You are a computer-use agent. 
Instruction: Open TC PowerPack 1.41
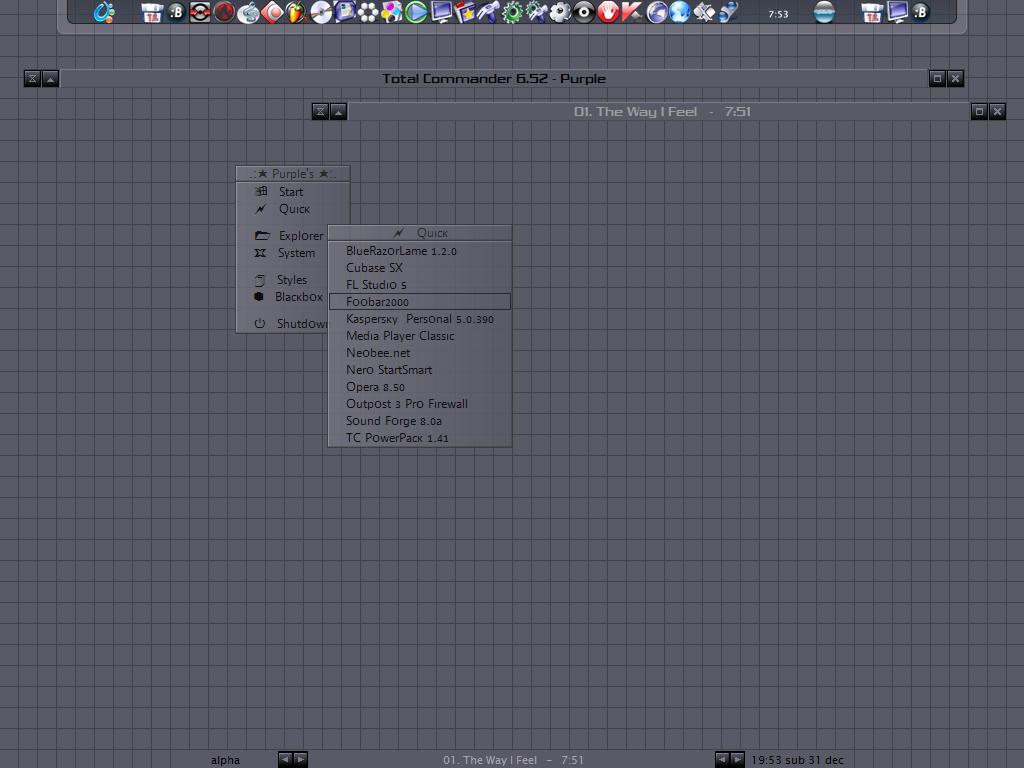click(x=420, y=438)
